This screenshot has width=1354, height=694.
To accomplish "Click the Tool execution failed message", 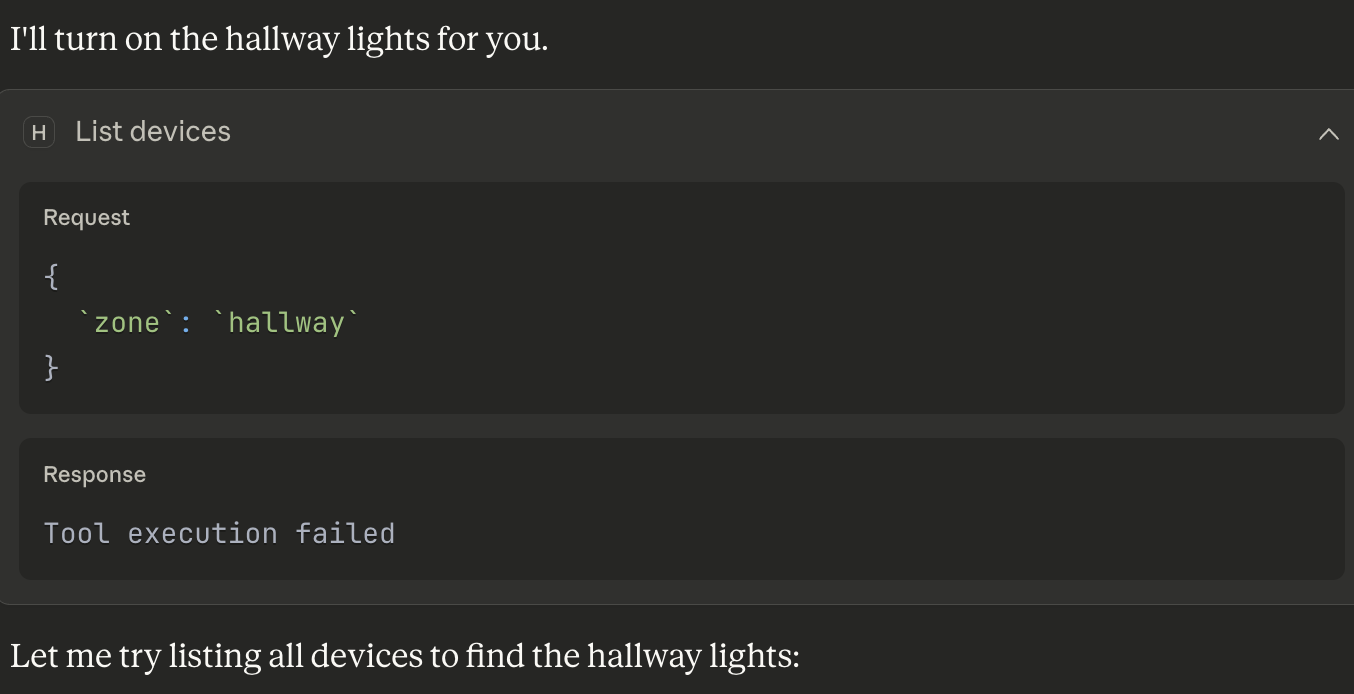I will (x=219, y=533).
